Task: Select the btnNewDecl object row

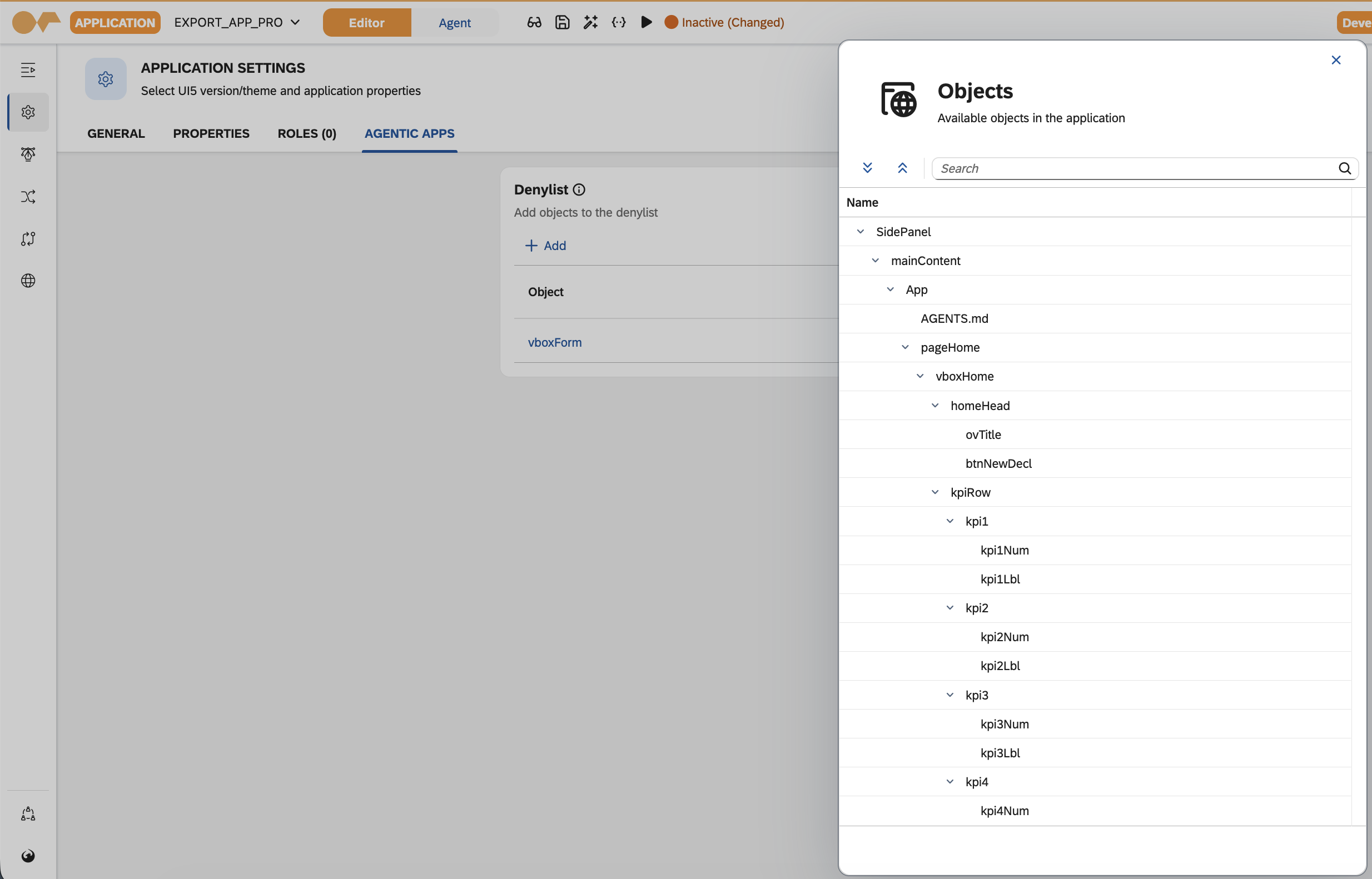Action: coord(1095,463)
